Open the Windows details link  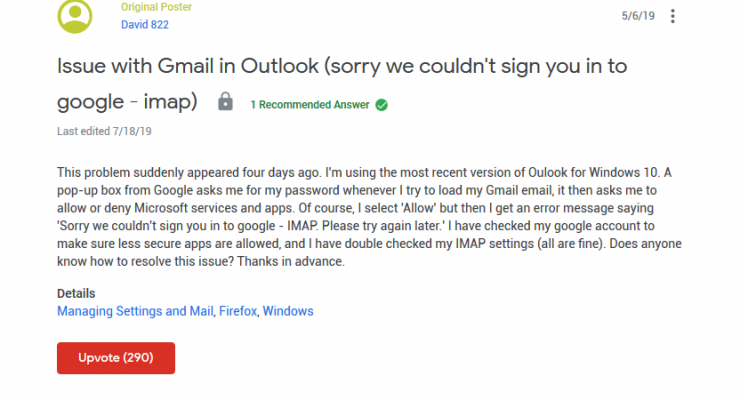pyautogui.click(x=288, y=311)
